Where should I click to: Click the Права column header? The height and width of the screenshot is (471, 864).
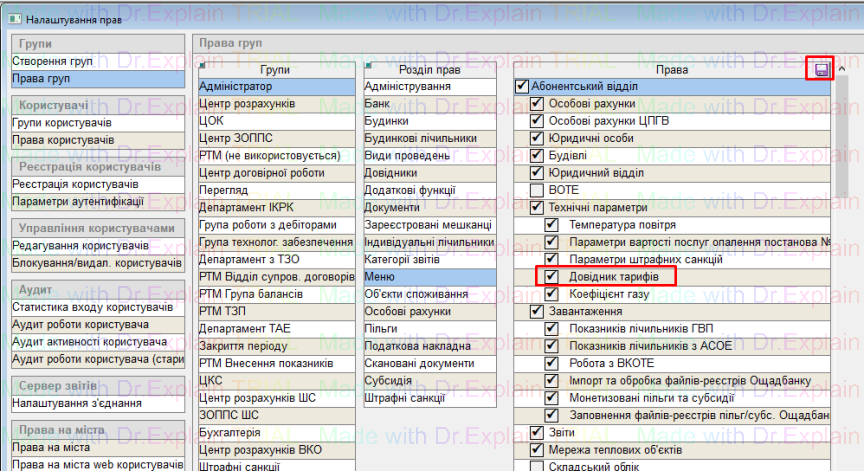point(670,70)
